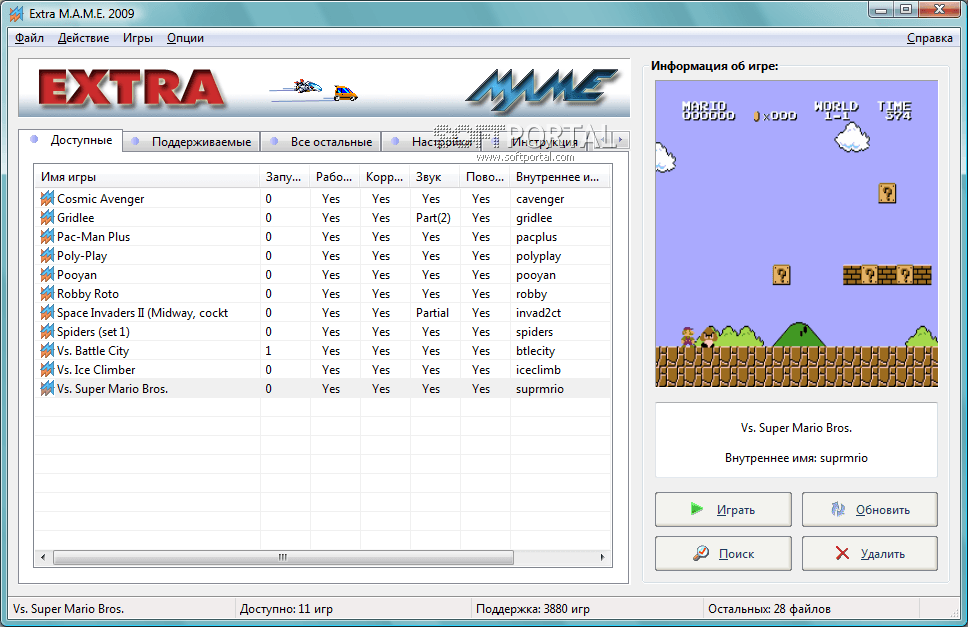Click the Vs. Super Mario Bros. row icon
The height and width of the screenshot is (627, 968).
pyautogui.click(x=47, y=389)
